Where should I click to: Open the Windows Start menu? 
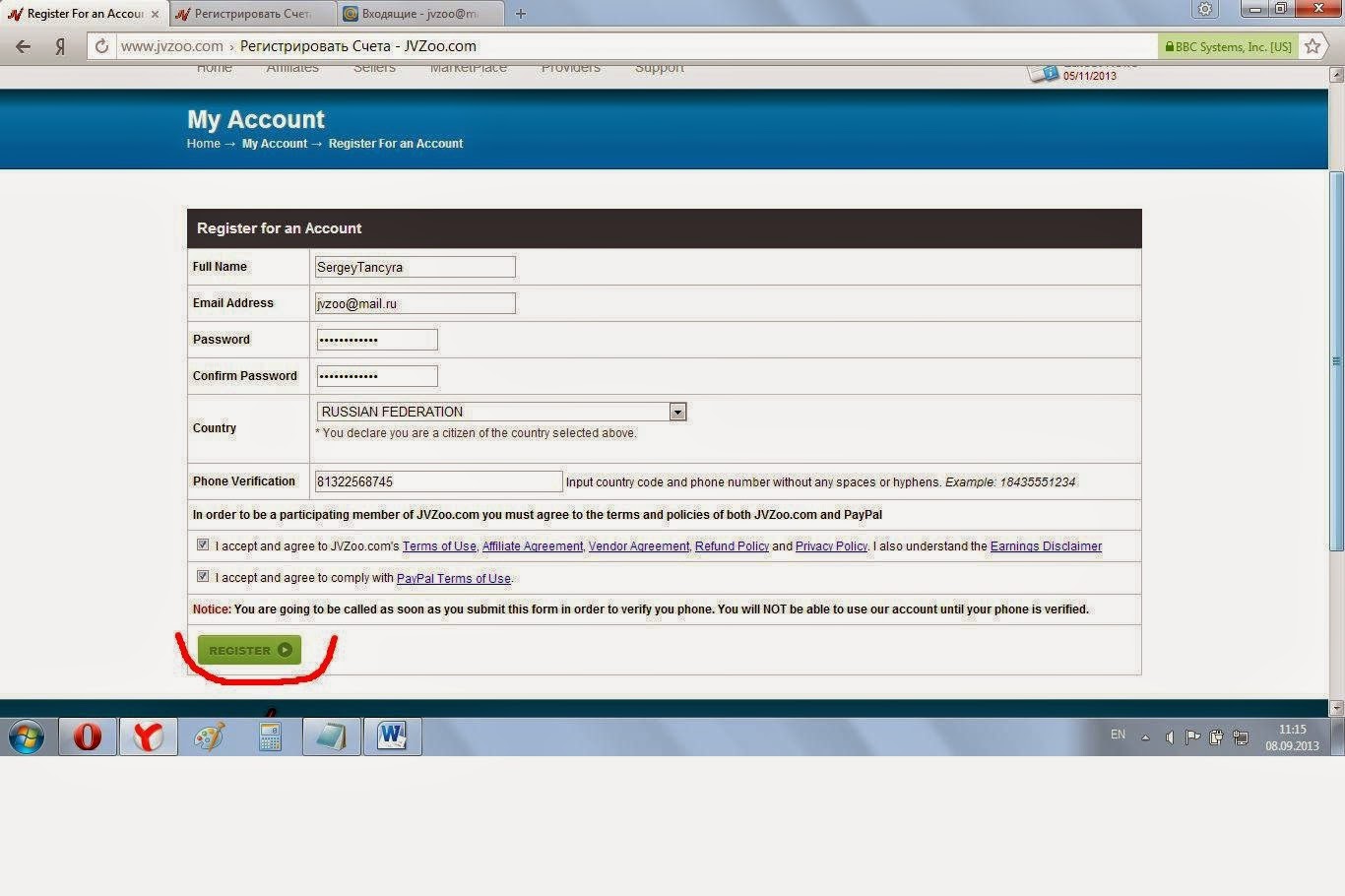(27, 736)
